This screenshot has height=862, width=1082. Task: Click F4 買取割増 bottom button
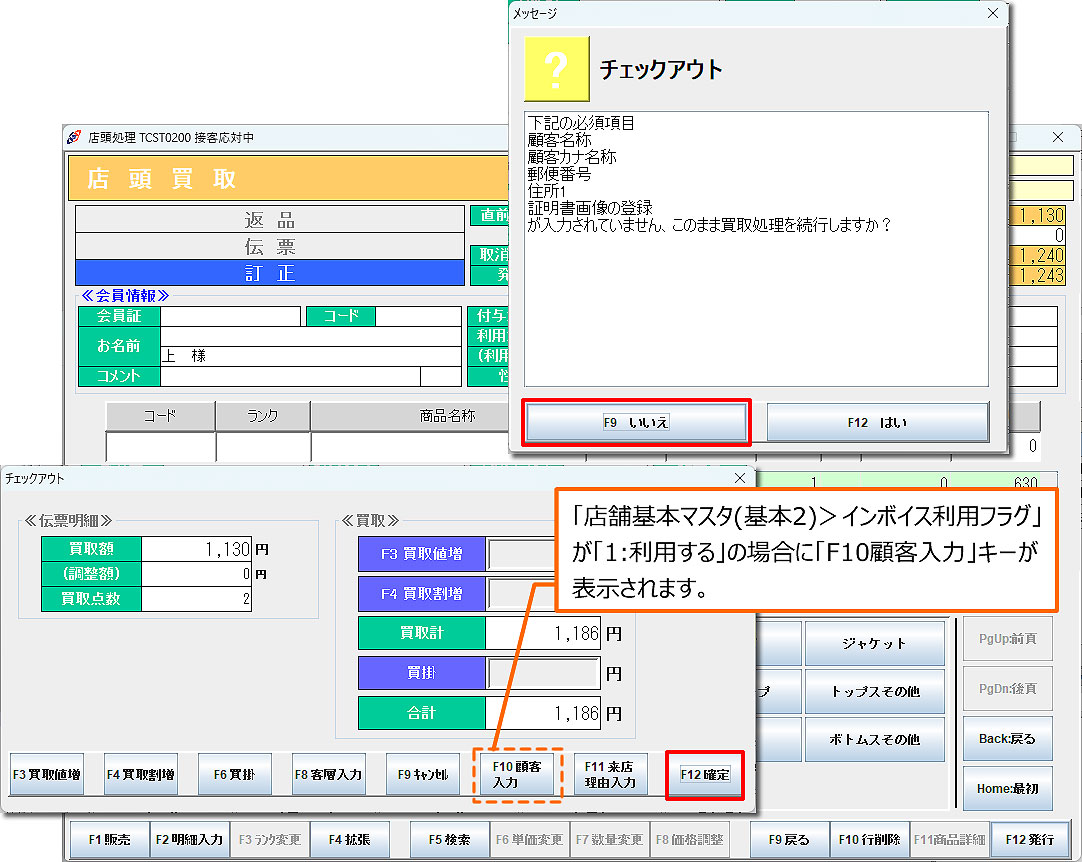click(x=140, y=774)
